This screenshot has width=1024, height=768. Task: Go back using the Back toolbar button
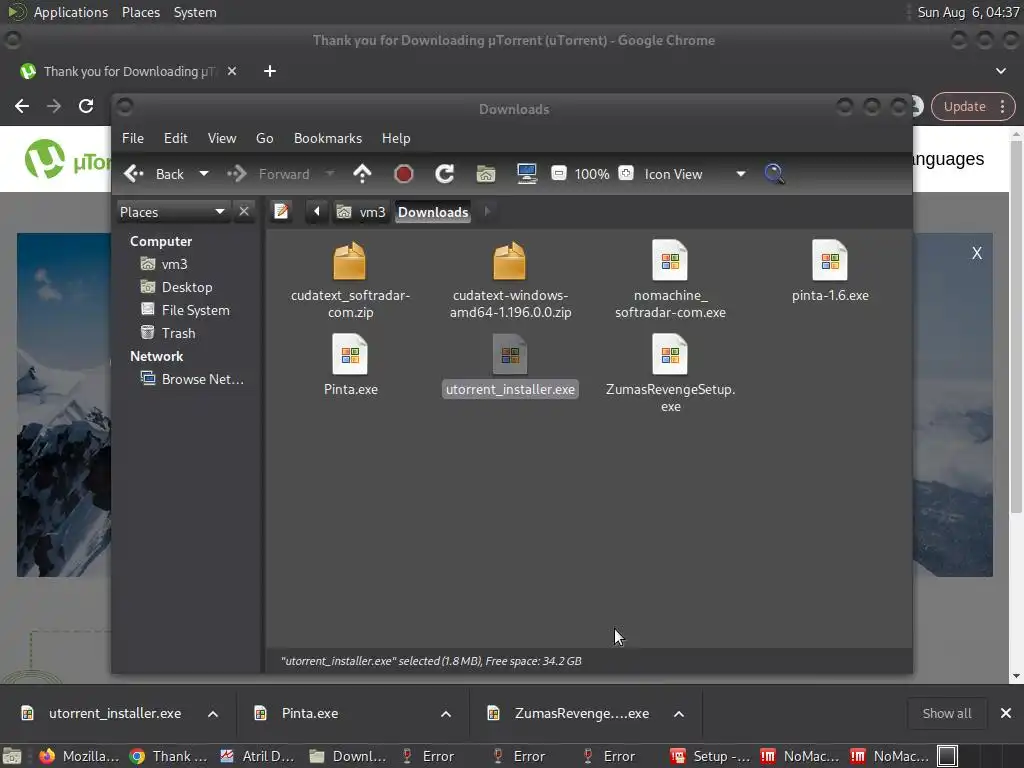click(154, 174)
